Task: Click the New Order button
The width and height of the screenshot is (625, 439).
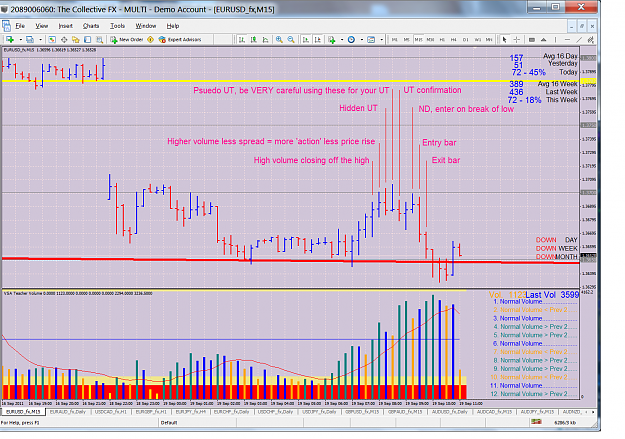Action: pos(127,39)
